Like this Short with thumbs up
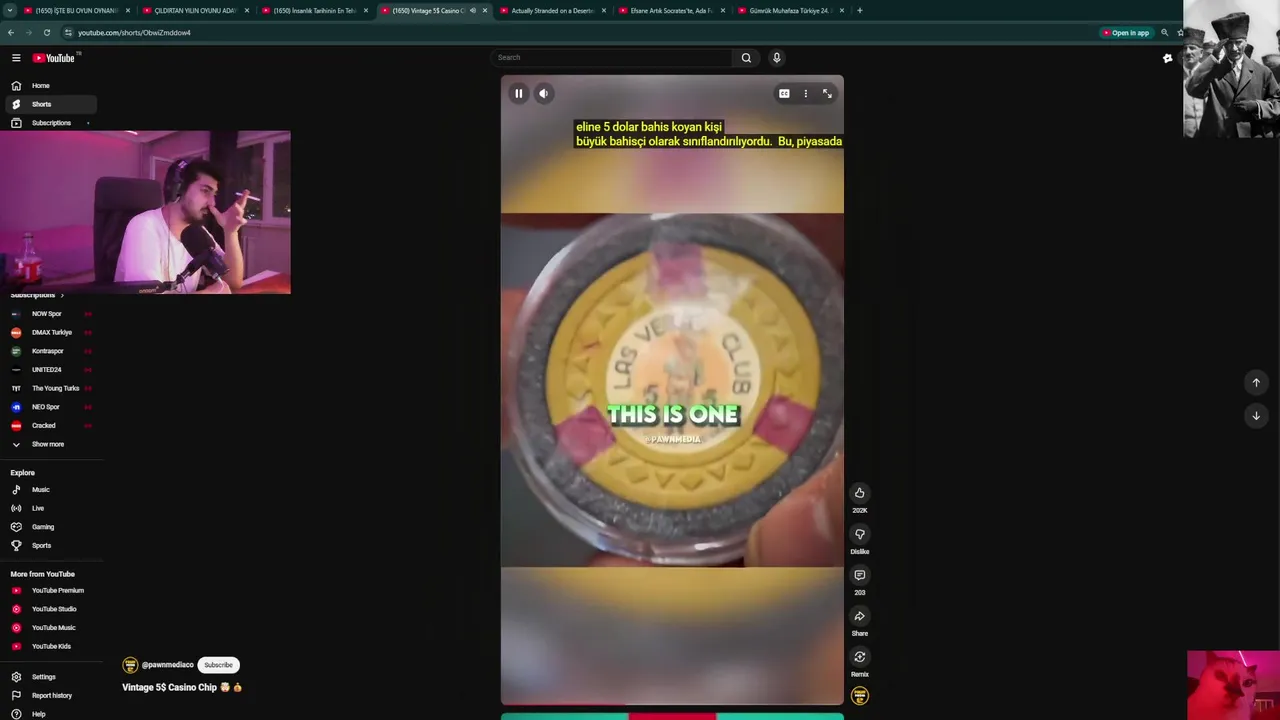 [x=859, y=493]
